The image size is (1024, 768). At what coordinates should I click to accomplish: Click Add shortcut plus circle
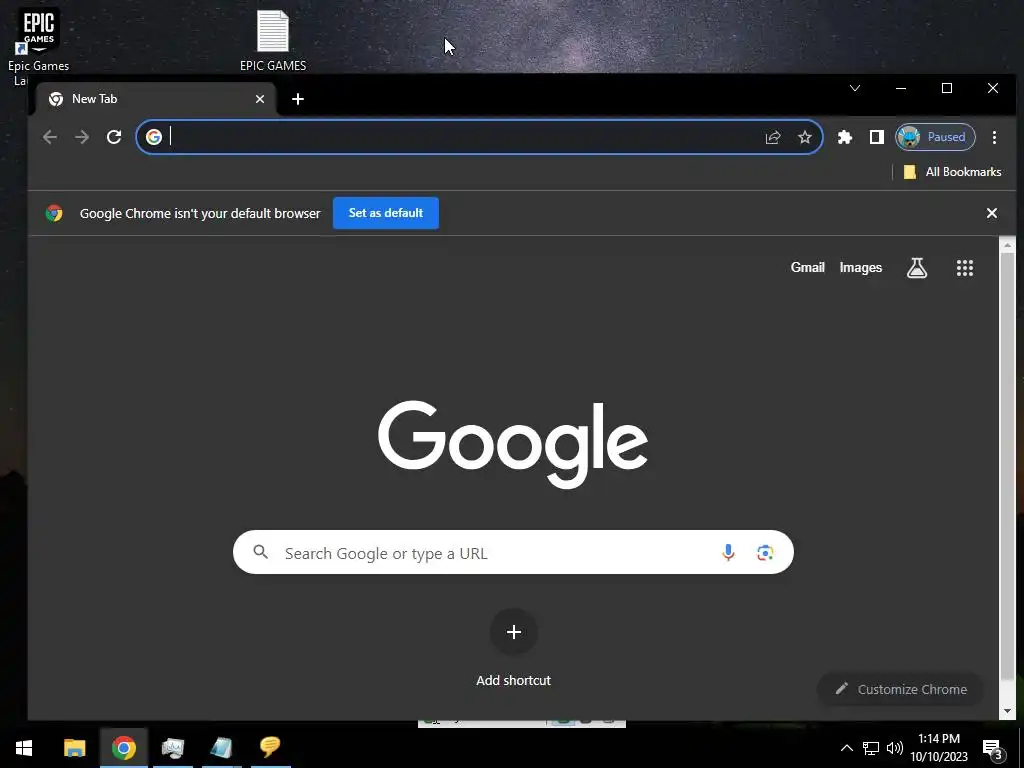pyautogui.click(x=514, y=632)
